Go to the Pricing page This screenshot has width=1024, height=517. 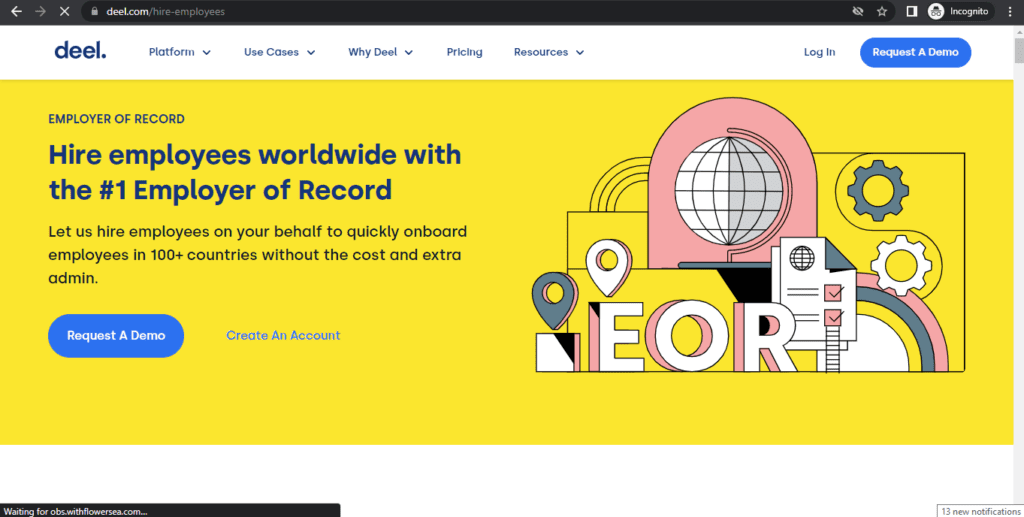464,52
